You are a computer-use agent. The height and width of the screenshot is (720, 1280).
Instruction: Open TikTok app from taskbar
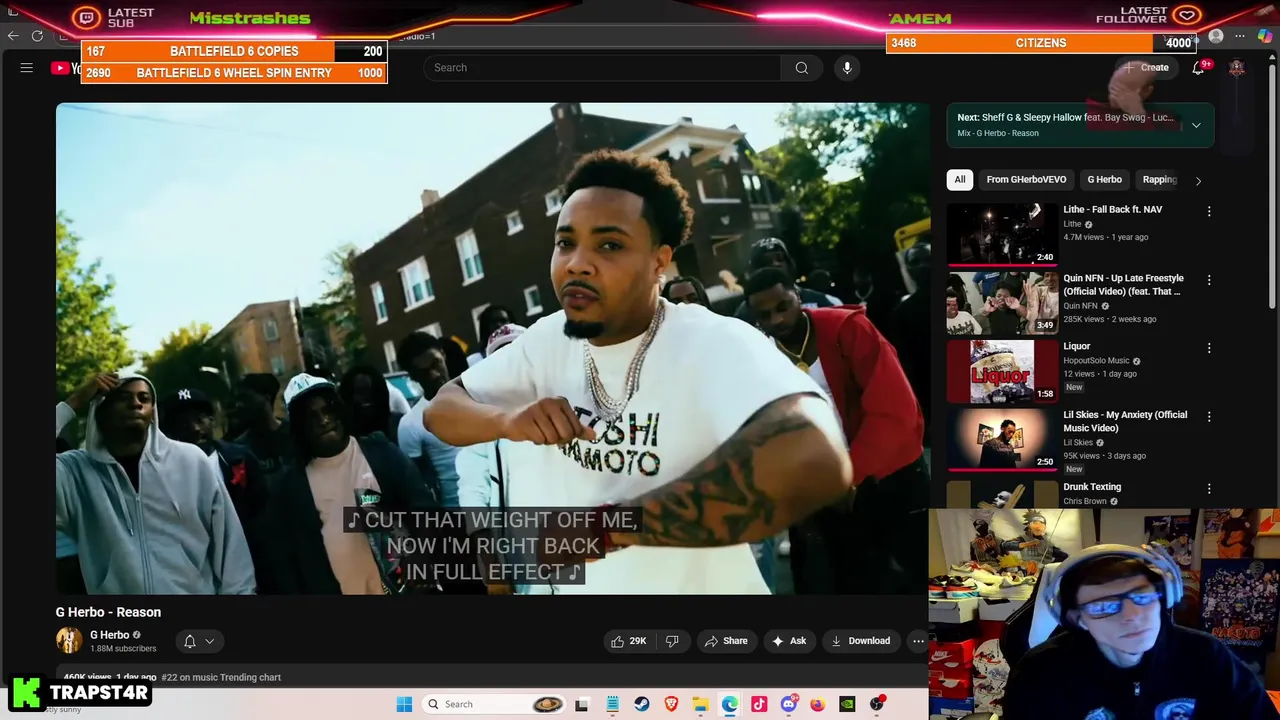pyautogui.click(x=759, y=704)
